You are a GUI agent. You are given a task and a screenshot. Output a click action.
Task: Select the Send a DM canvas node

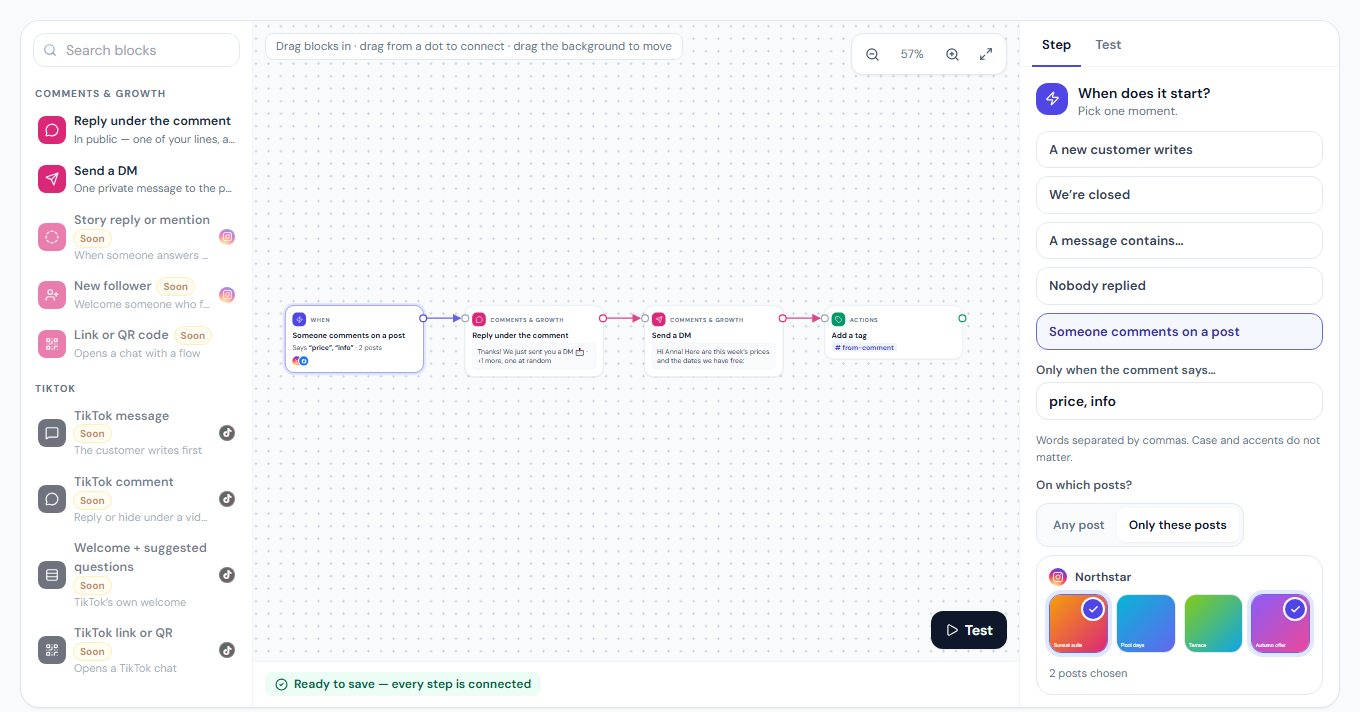[714, 341]
